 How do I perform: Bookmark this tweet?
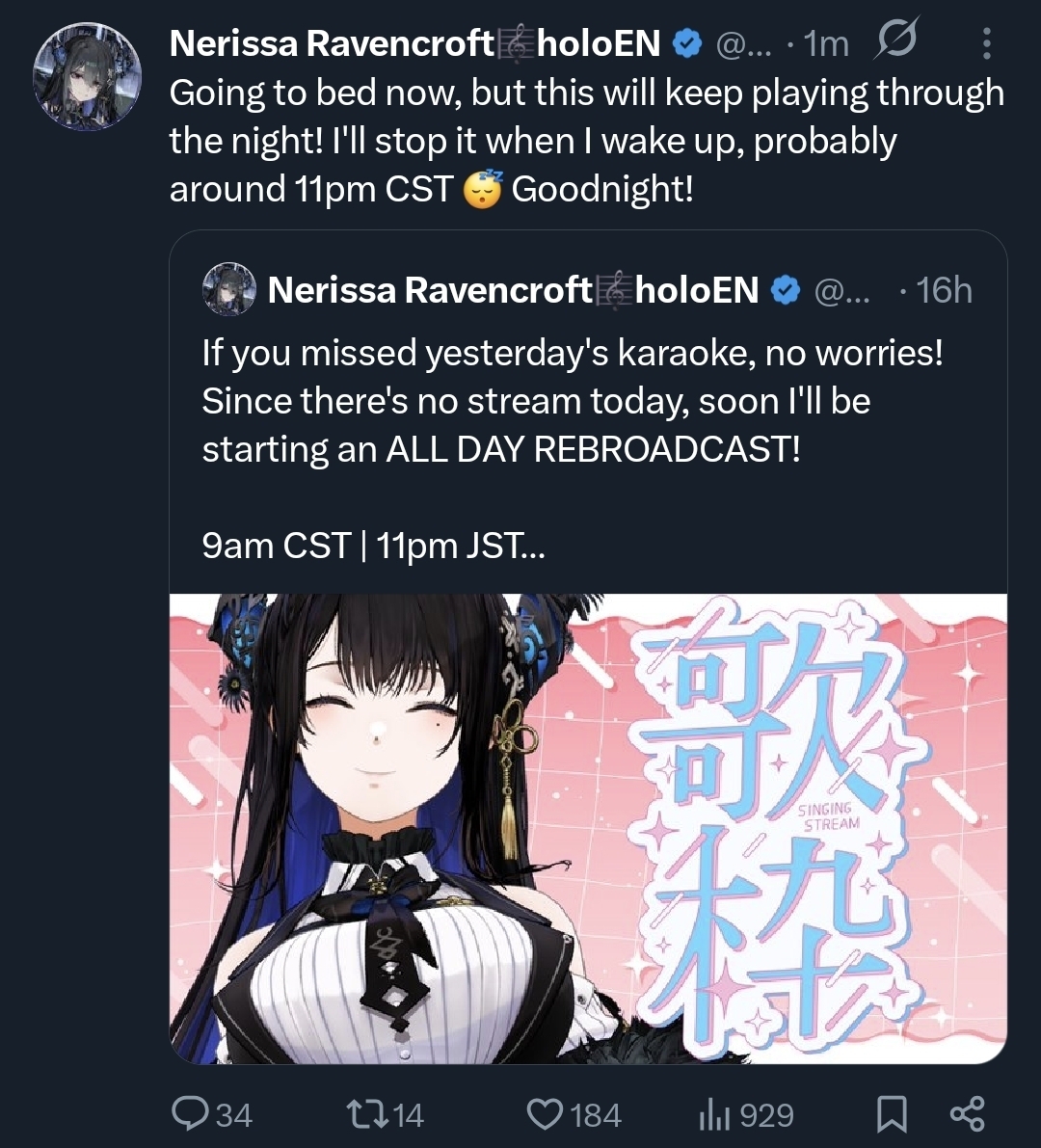click(892, 1114)
